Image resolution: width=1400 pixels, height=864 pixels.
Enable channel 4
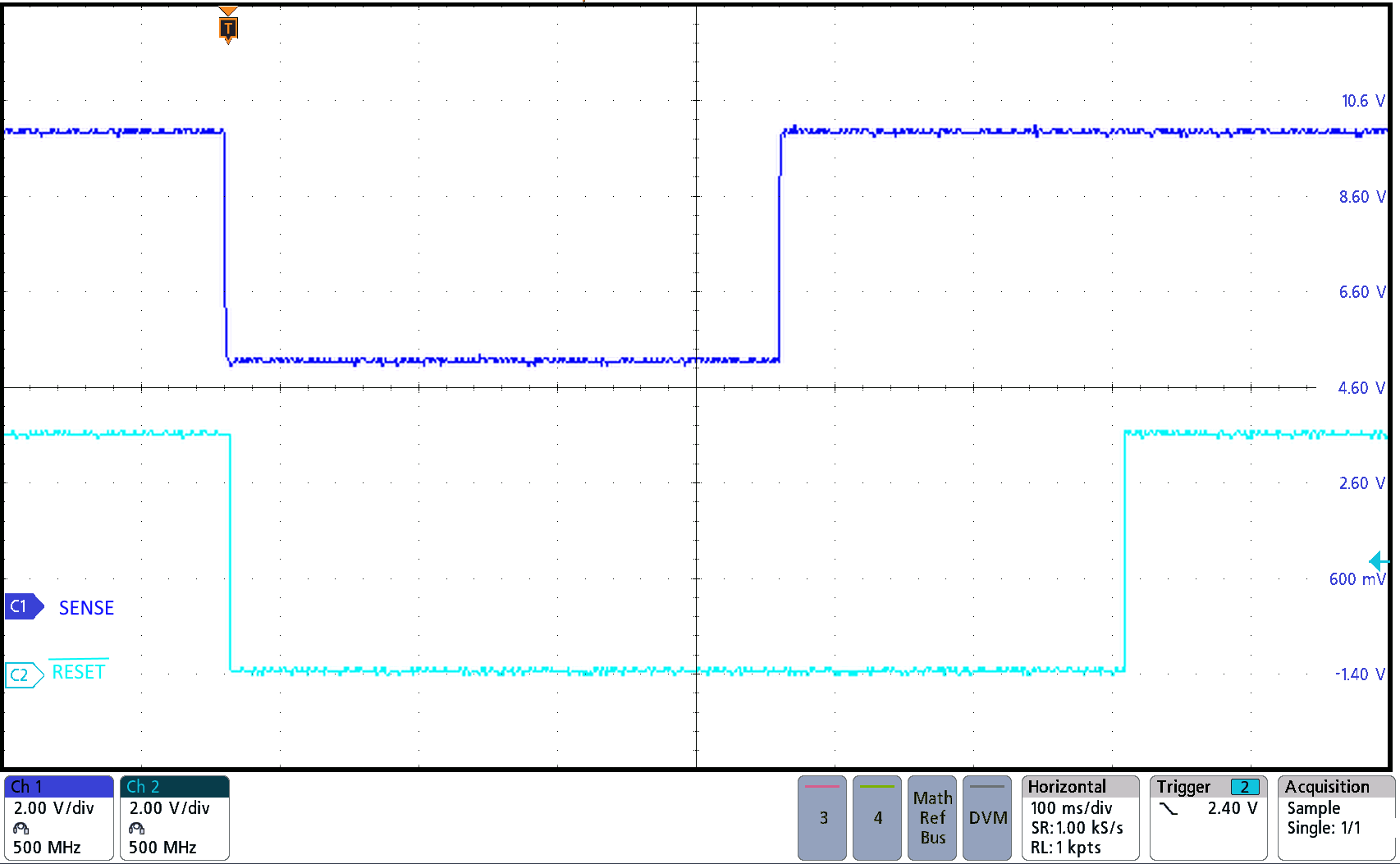click(877, 817)
